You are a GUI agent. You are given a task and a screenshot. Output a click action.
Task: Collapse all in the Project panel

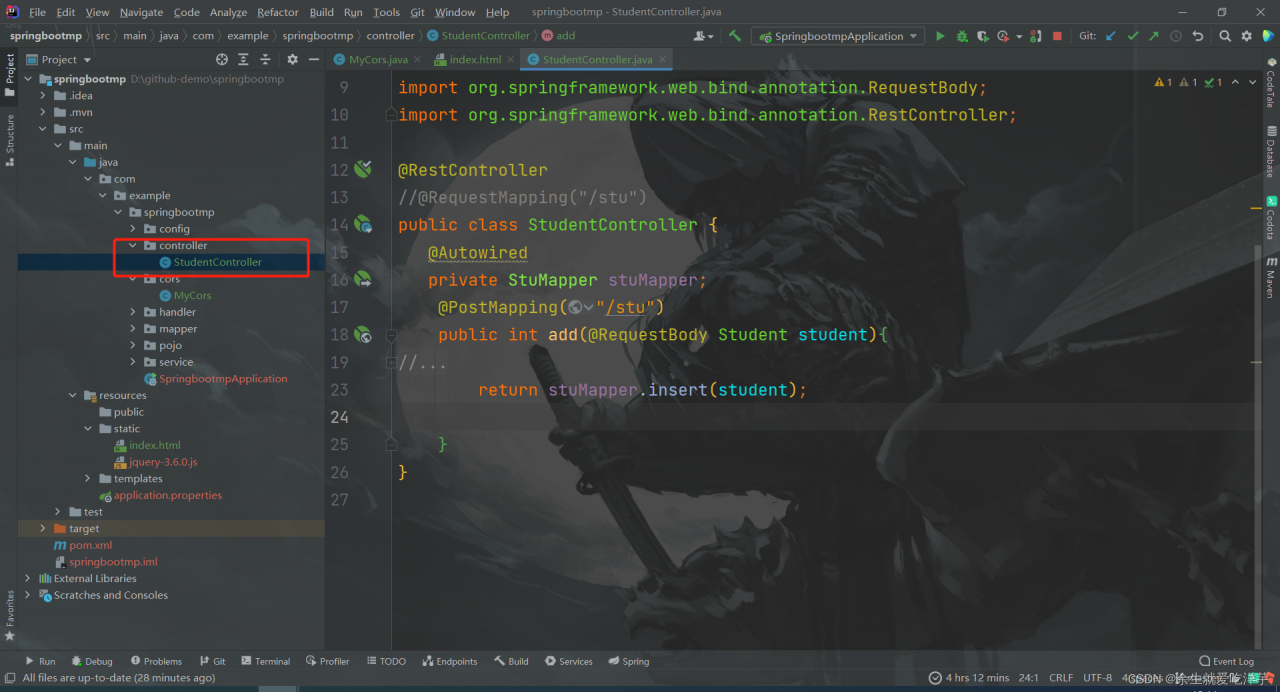[264, 60]
